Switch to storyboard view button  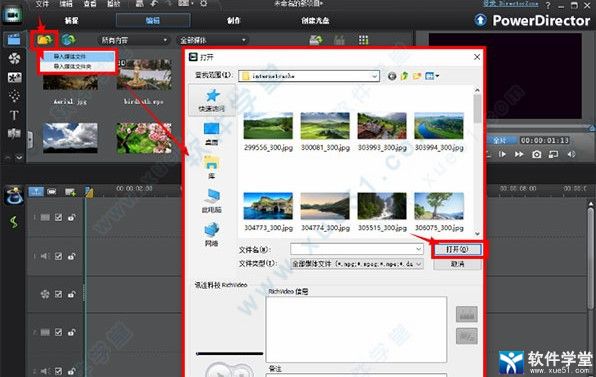(x=52, y=192)
